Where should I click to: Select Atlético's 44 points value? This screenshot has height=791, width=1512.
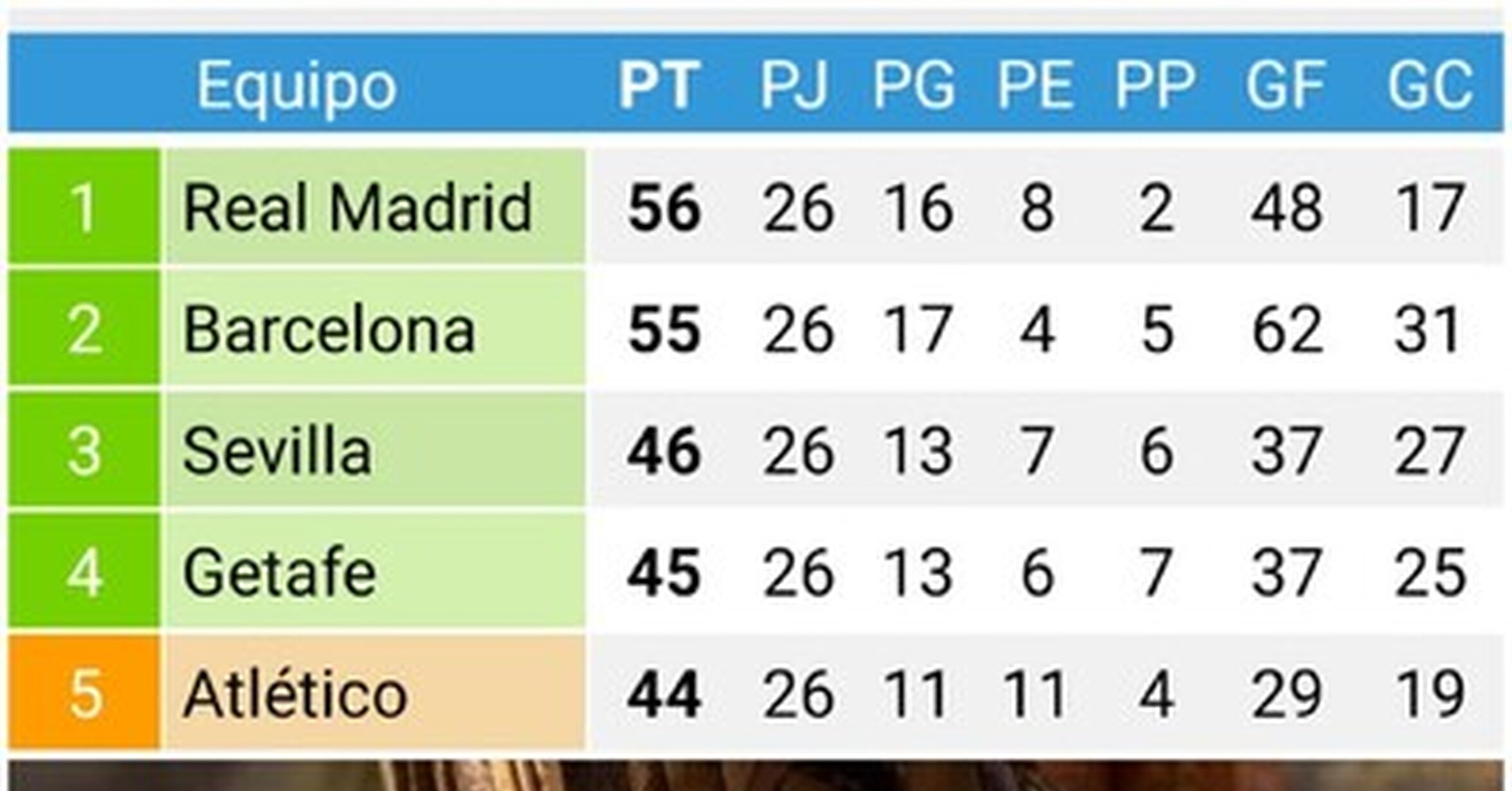pyautogui.click(x=663, y=694)
